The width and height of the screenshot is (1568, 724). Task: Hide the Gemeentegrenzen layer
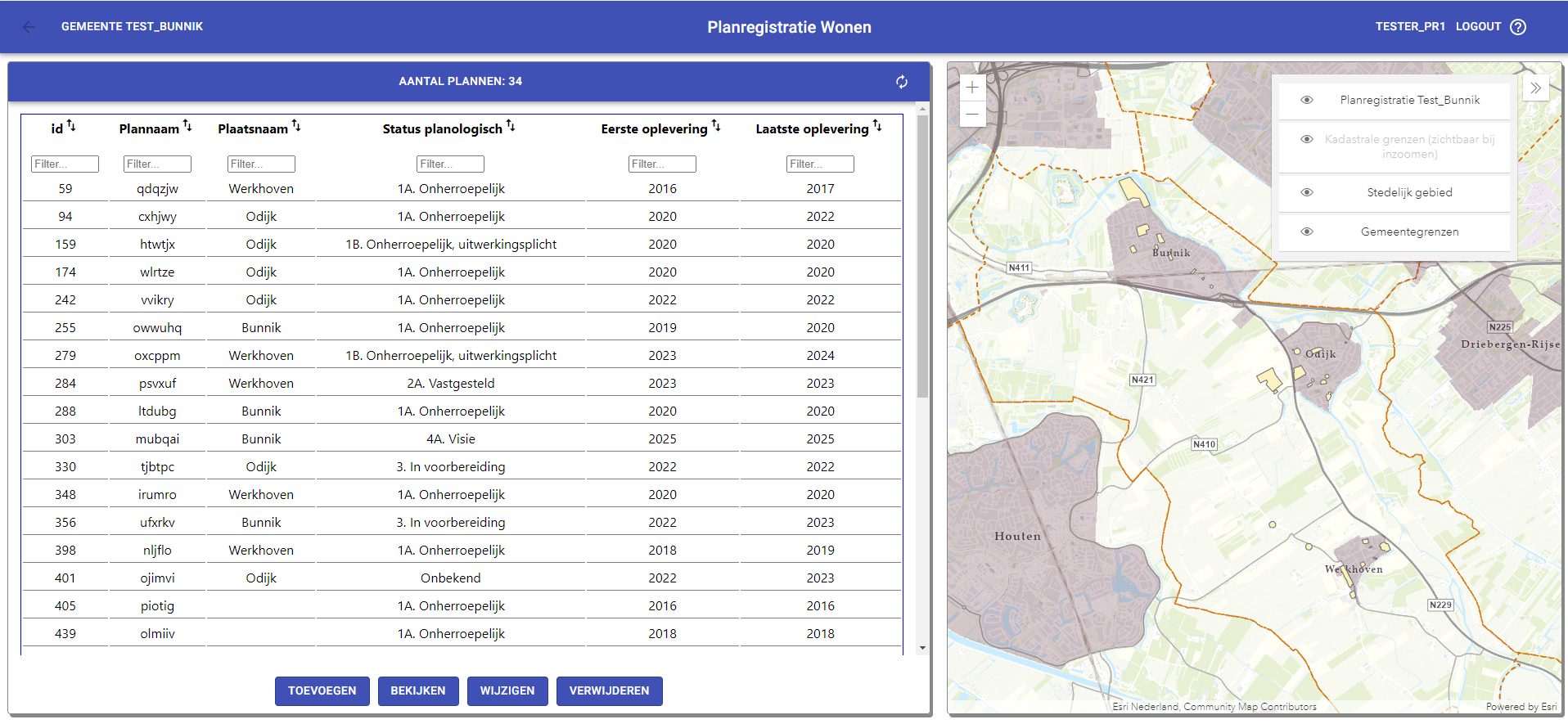coord(1307,232)
